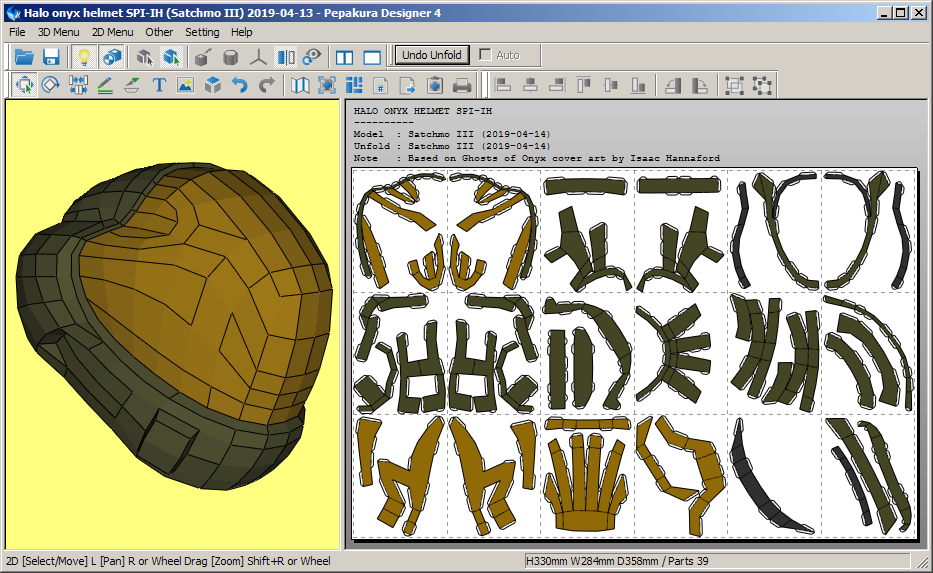Open the Setting menu
Viewport: 933px width, 573px height.
click(x=202, y=32)
